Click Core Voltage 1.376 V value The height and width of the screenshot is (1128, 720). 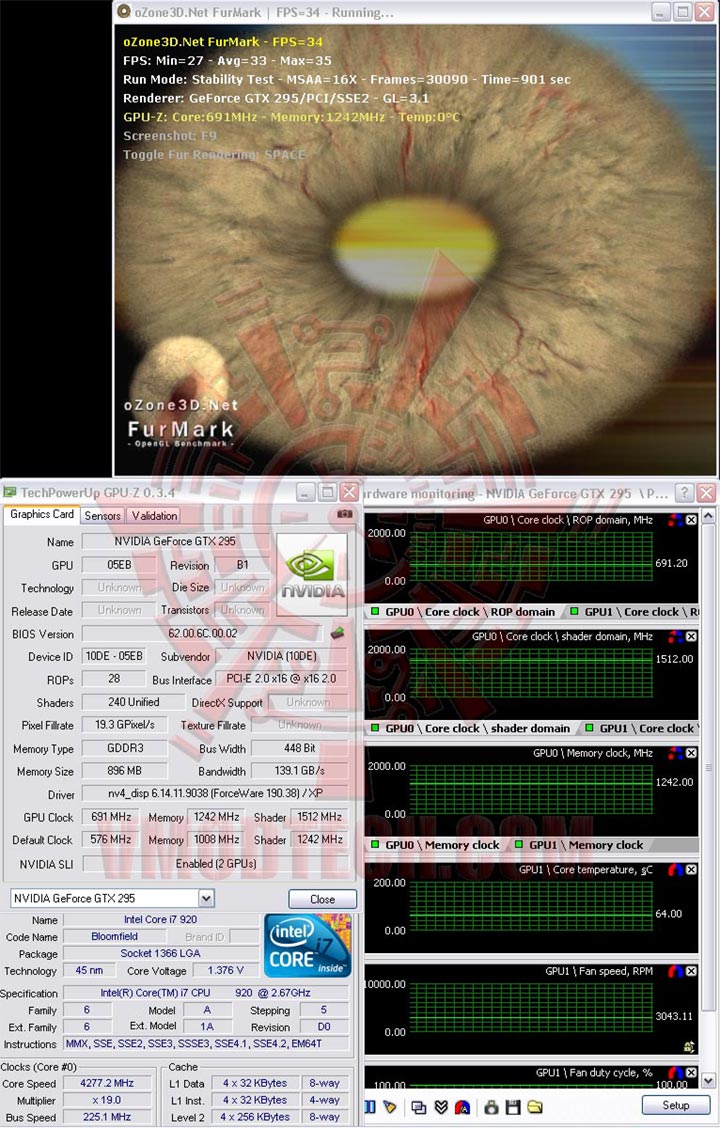coord(226,970)
